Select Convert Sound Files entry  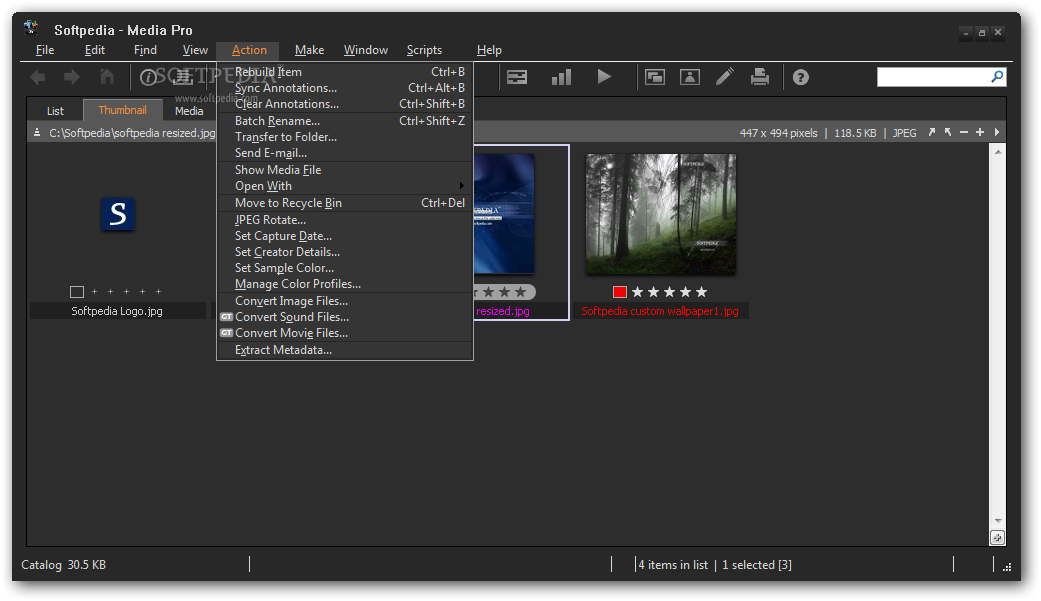click(x=345, y=317)
